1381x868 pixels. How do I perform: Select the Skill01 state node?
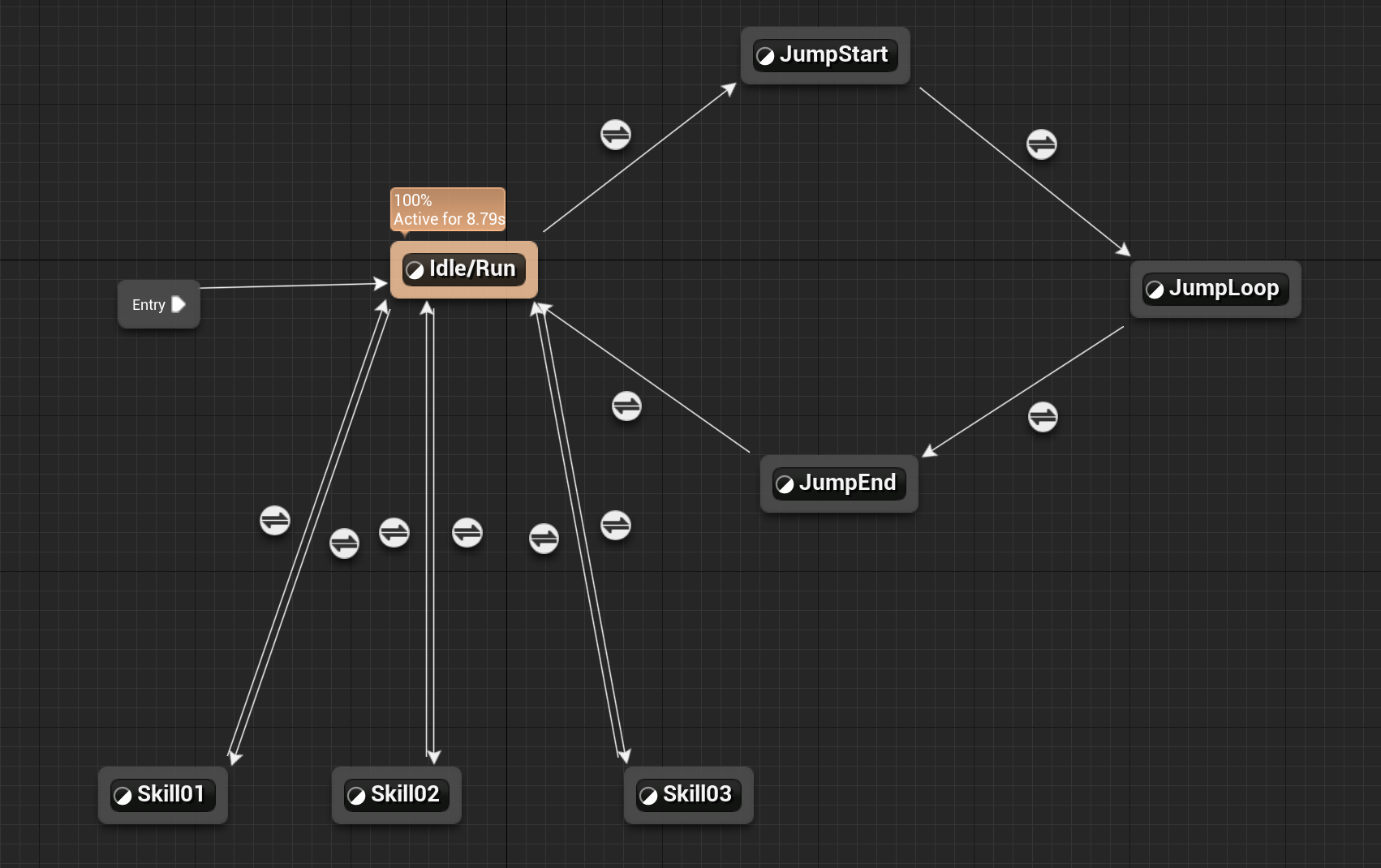click(x=162, y=794)
